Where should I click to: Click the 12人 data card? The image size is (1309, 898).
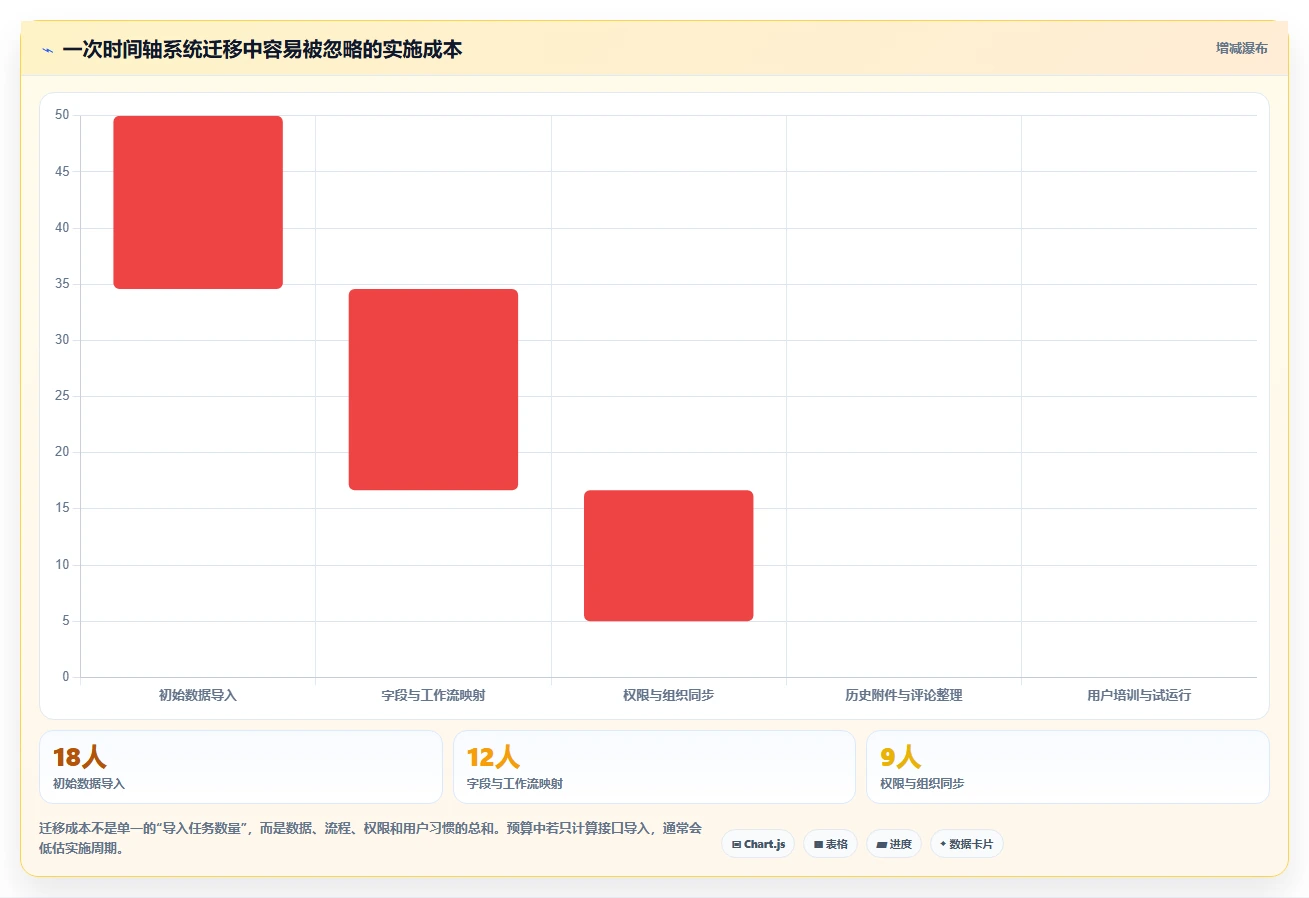click(654, 767)
